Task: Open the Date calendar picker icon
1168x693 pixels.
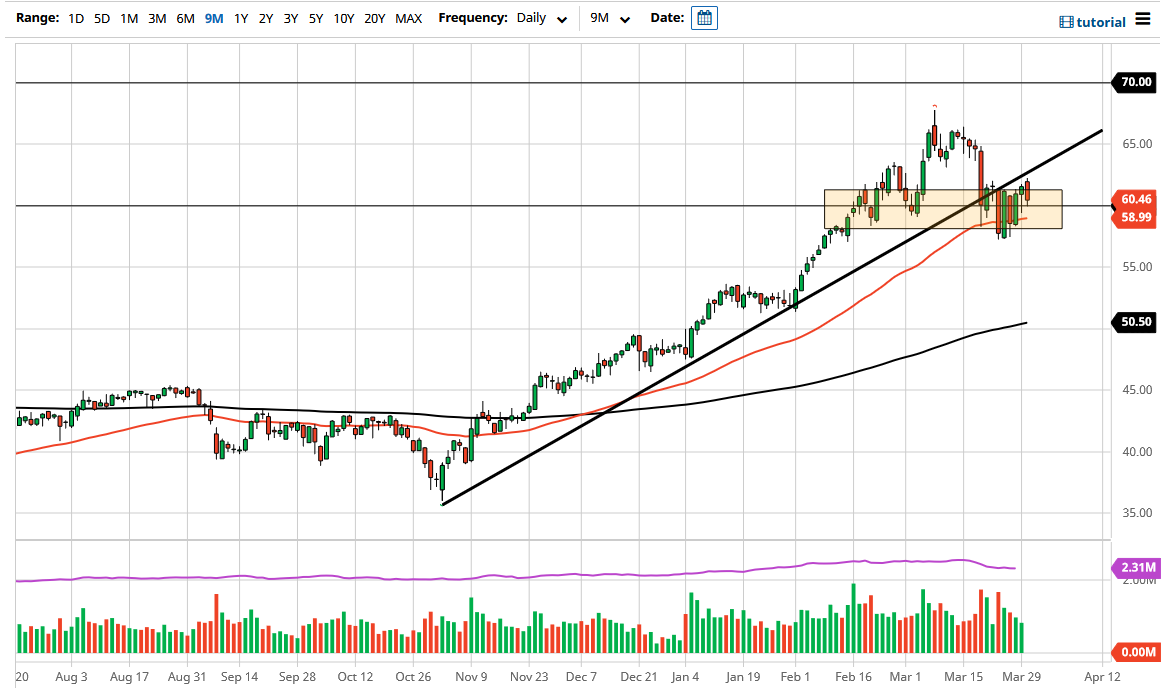Action: (x=703, y=18)
